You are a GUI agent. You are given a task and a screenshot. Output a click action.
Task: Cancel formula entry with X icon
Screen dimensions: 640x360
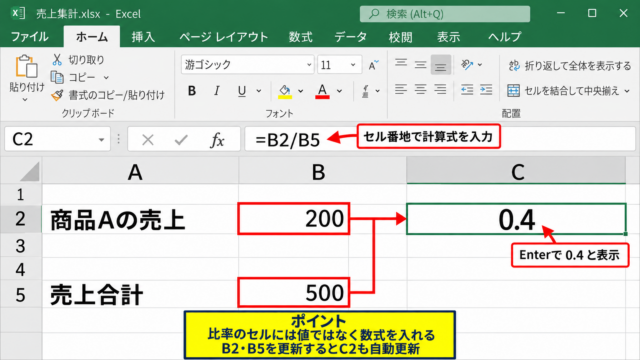pyautogui.click(x=148, y=140)
